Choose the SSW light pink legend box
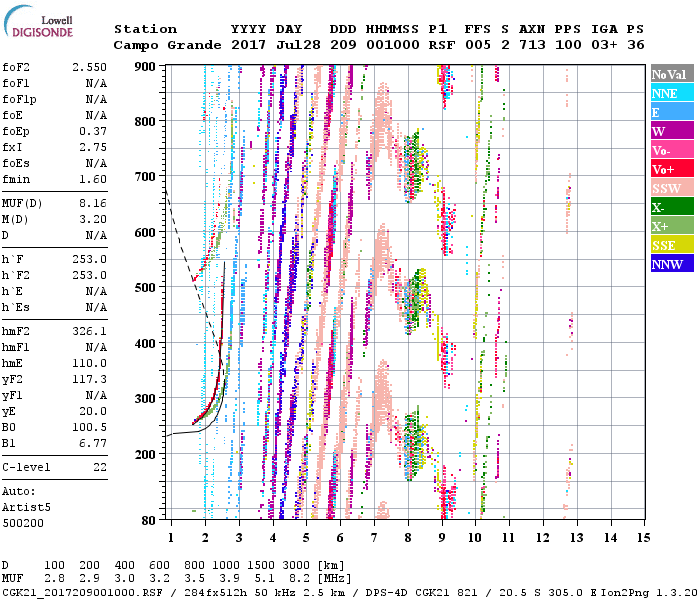 672,188
